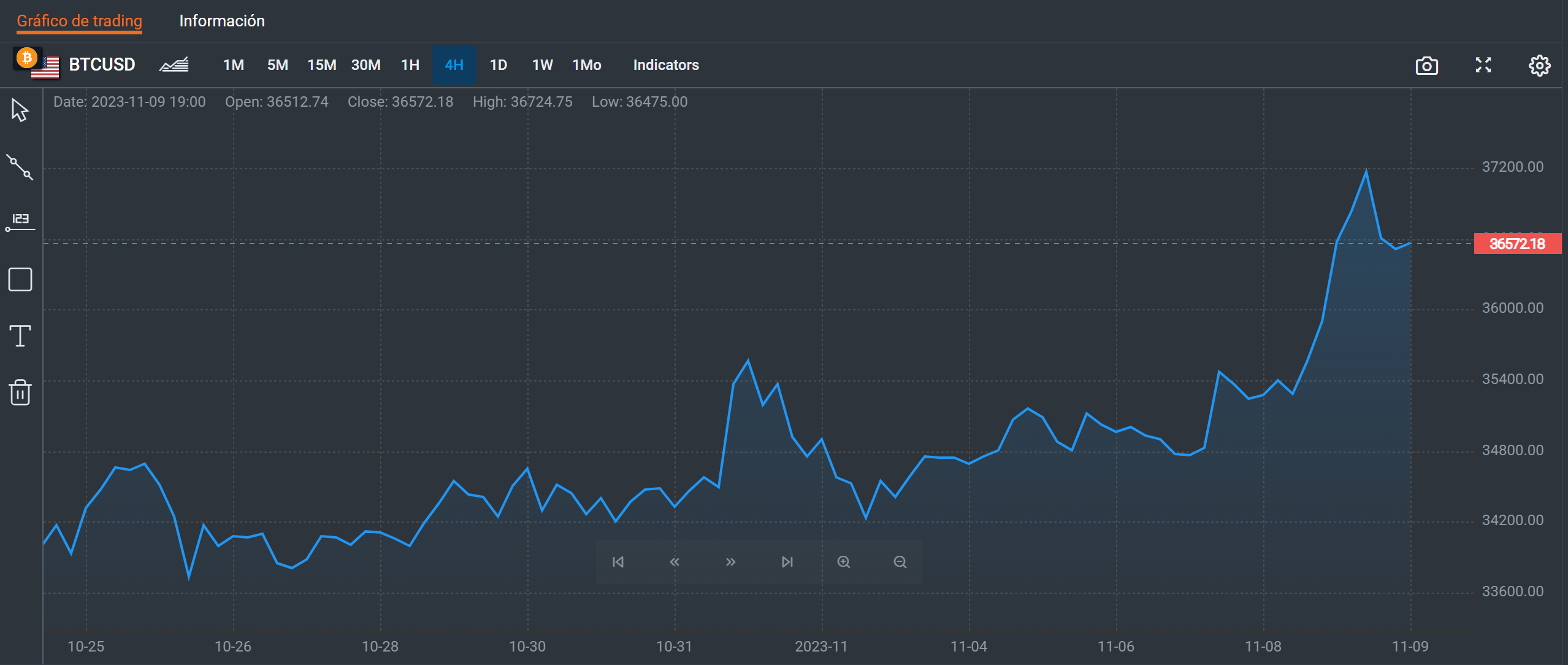Select the 1Mo timeframe
Viewport: 1568px width, 665px height.
(x=587, y=65)
